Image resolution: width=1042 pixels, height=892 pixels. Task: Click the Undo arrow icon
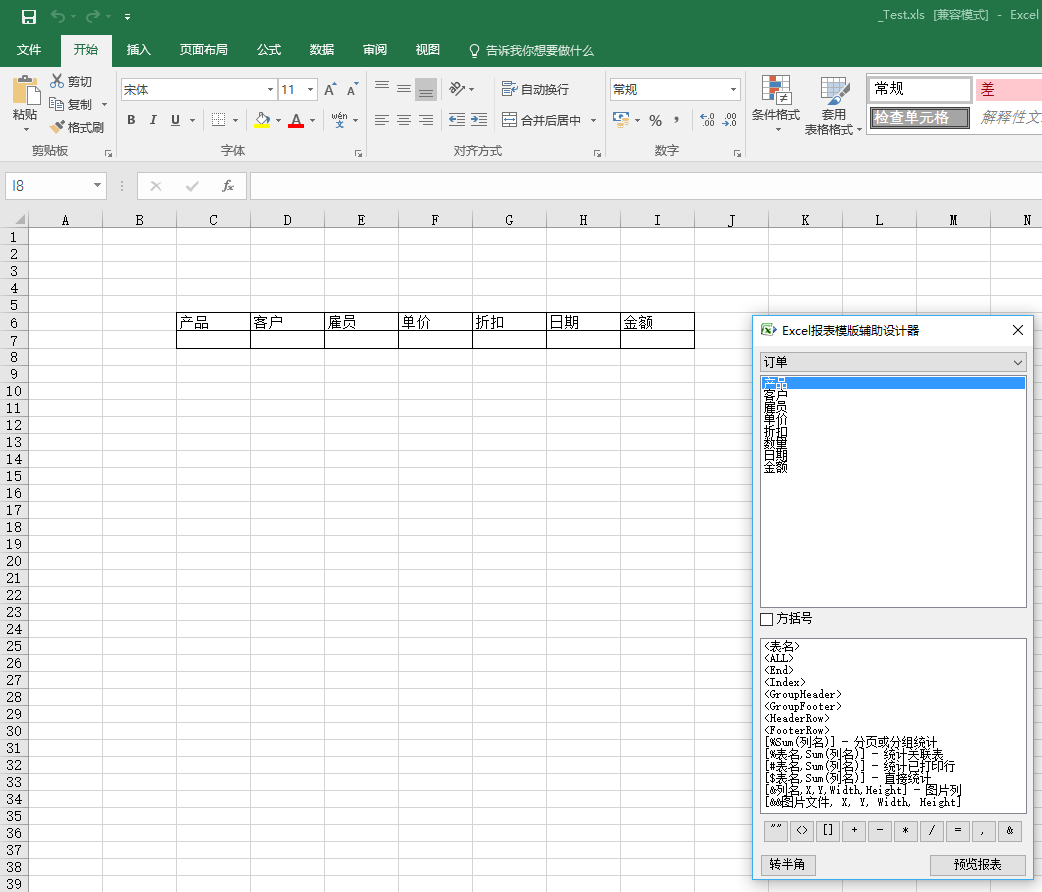coord(58,17)
